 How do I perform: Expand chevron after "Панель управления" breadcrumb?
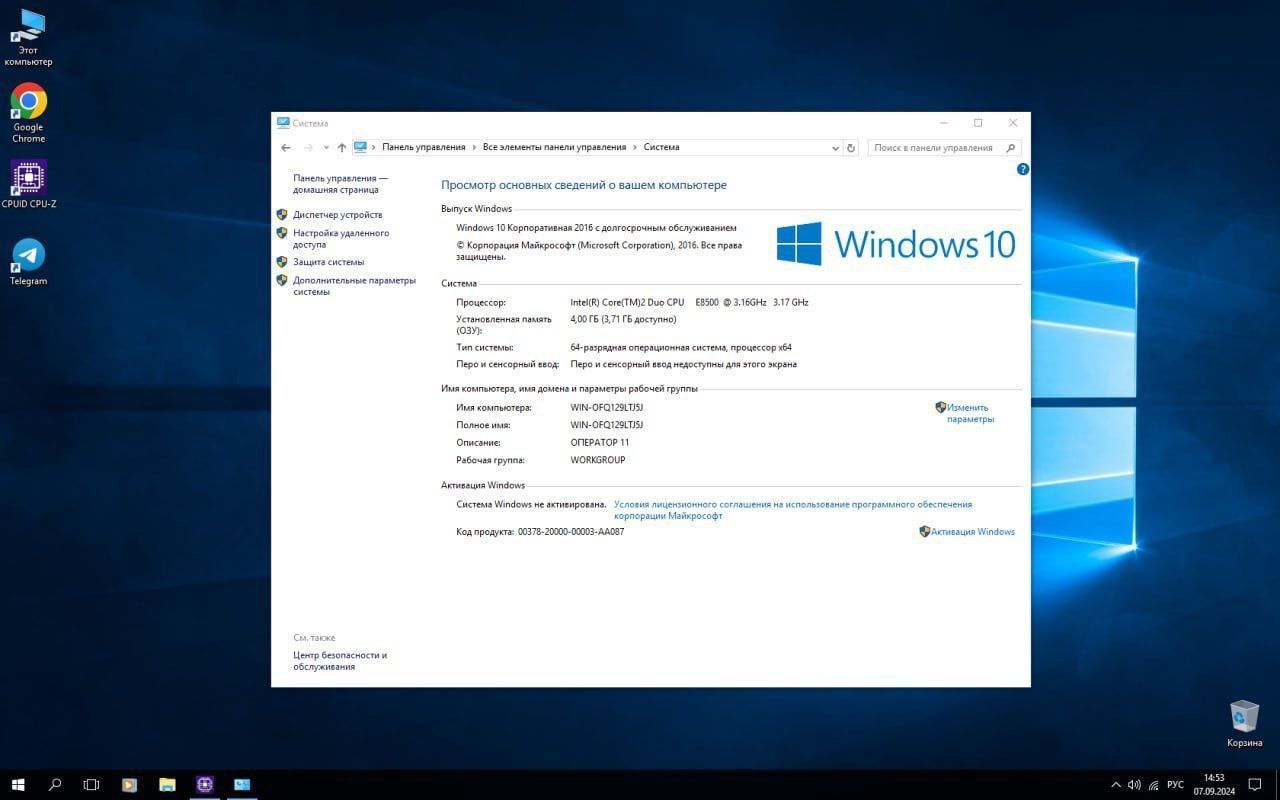(x=474, y=147)
